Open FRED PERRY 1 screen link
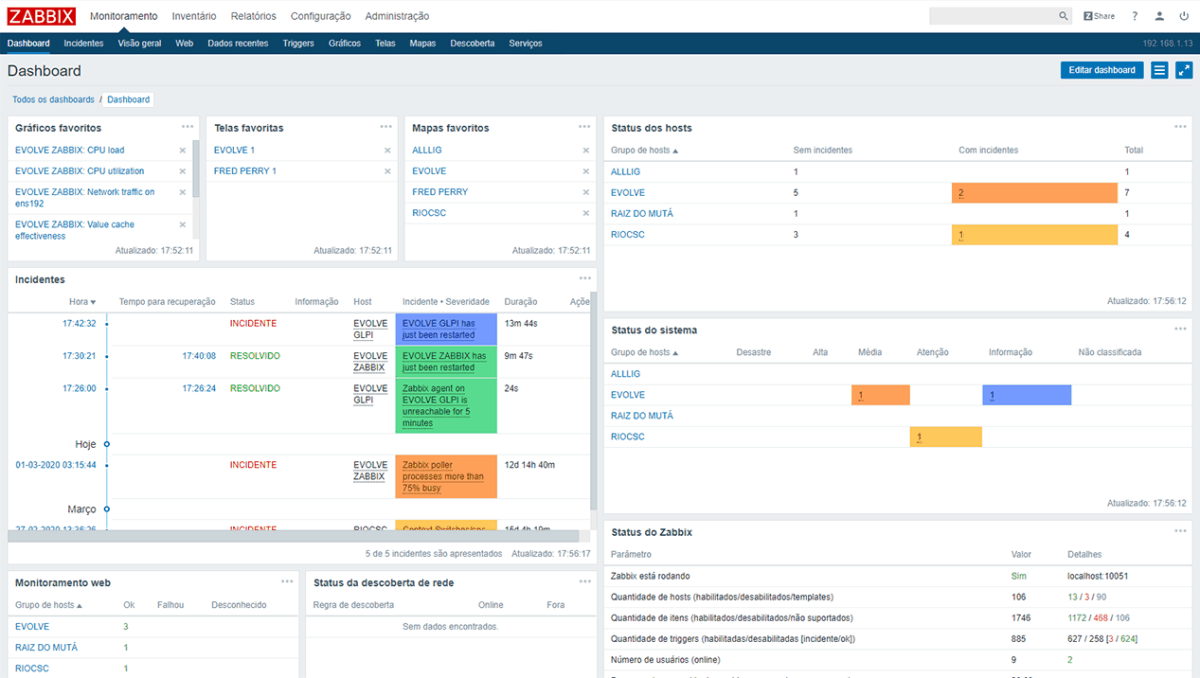The image size is (1200, 678). pos(245,171)
